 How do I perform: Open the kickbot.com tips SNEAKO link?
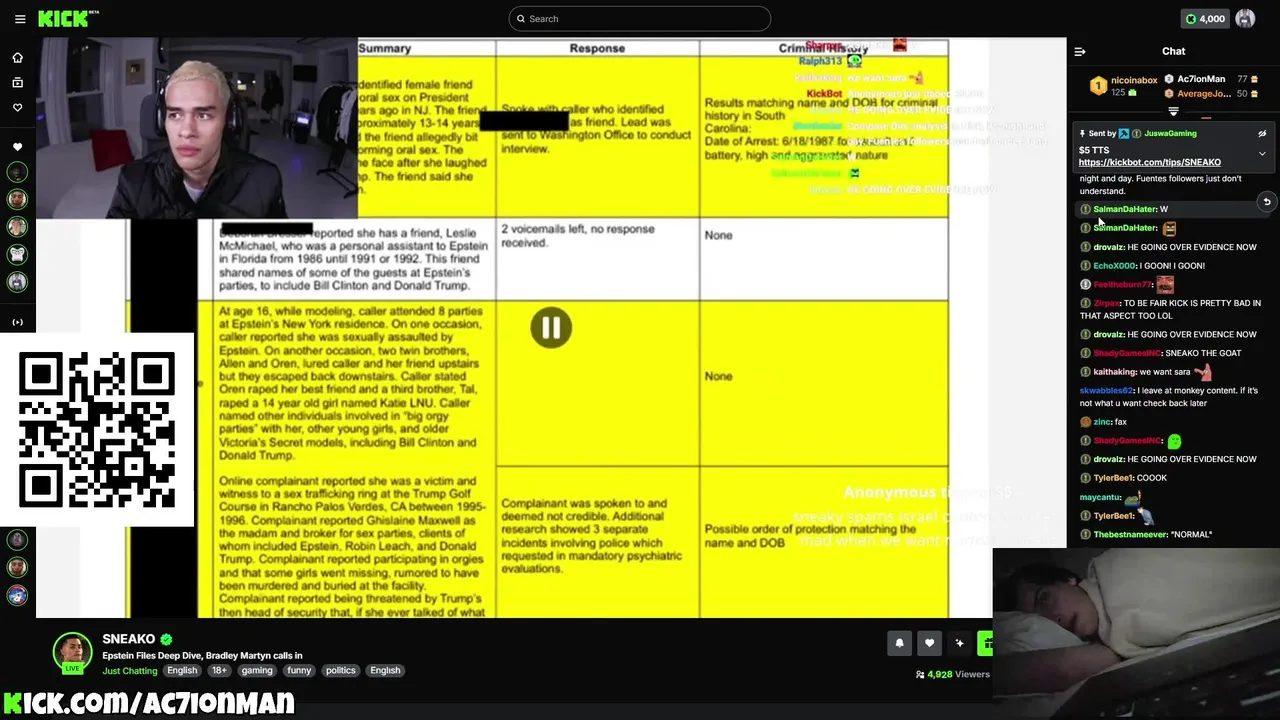pos(1149,162)
